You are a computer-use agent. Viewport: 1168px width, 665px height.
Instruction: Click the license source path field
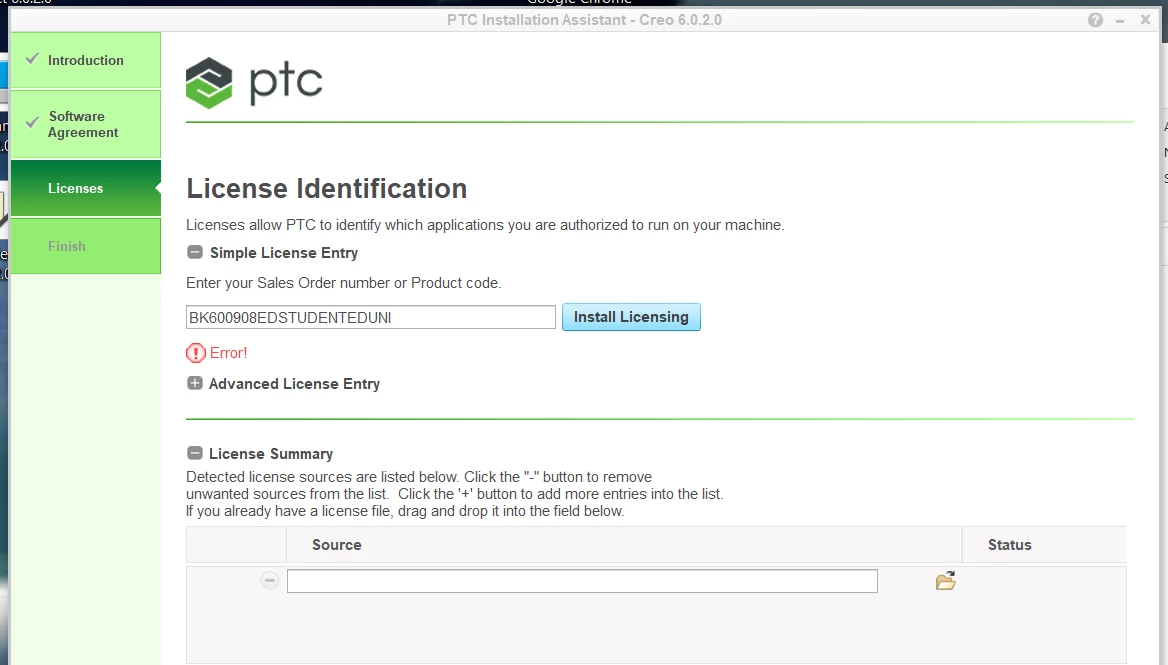coord(582,581)
